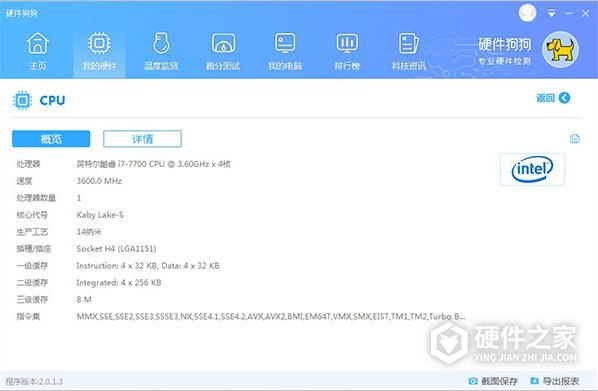Click the Intel logo thumbnail

point(532,169)
